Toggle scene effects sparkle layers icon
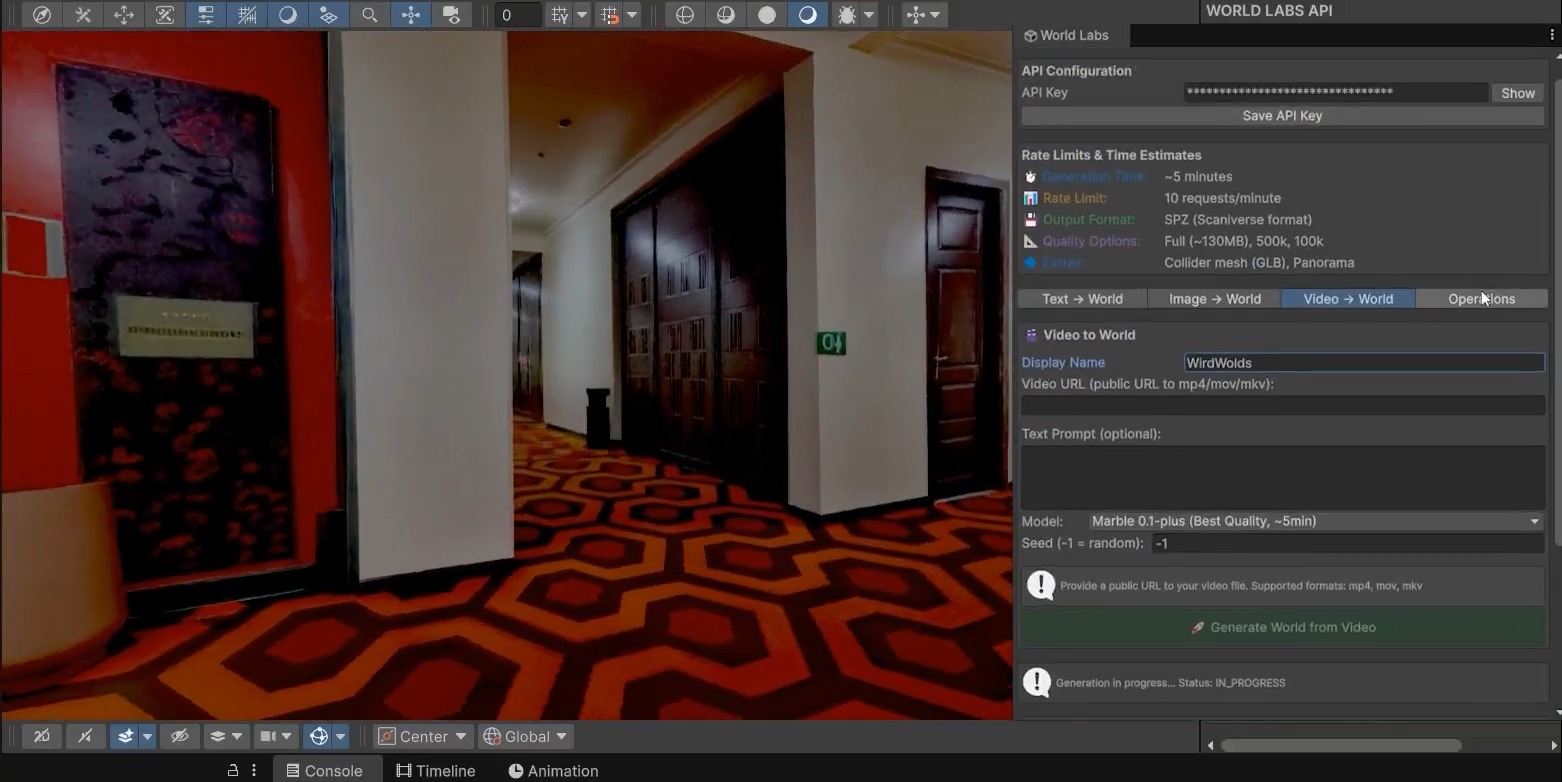The width and height of the screenshot is (1562, 782). [125, 736]
